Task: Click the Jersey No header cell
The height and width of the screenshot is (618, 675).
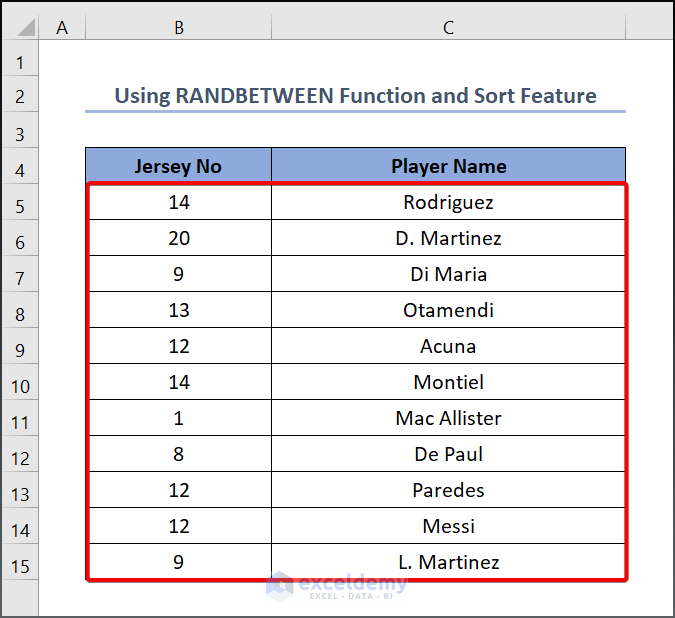Action: pyautogui.click(x=178, y=166)
